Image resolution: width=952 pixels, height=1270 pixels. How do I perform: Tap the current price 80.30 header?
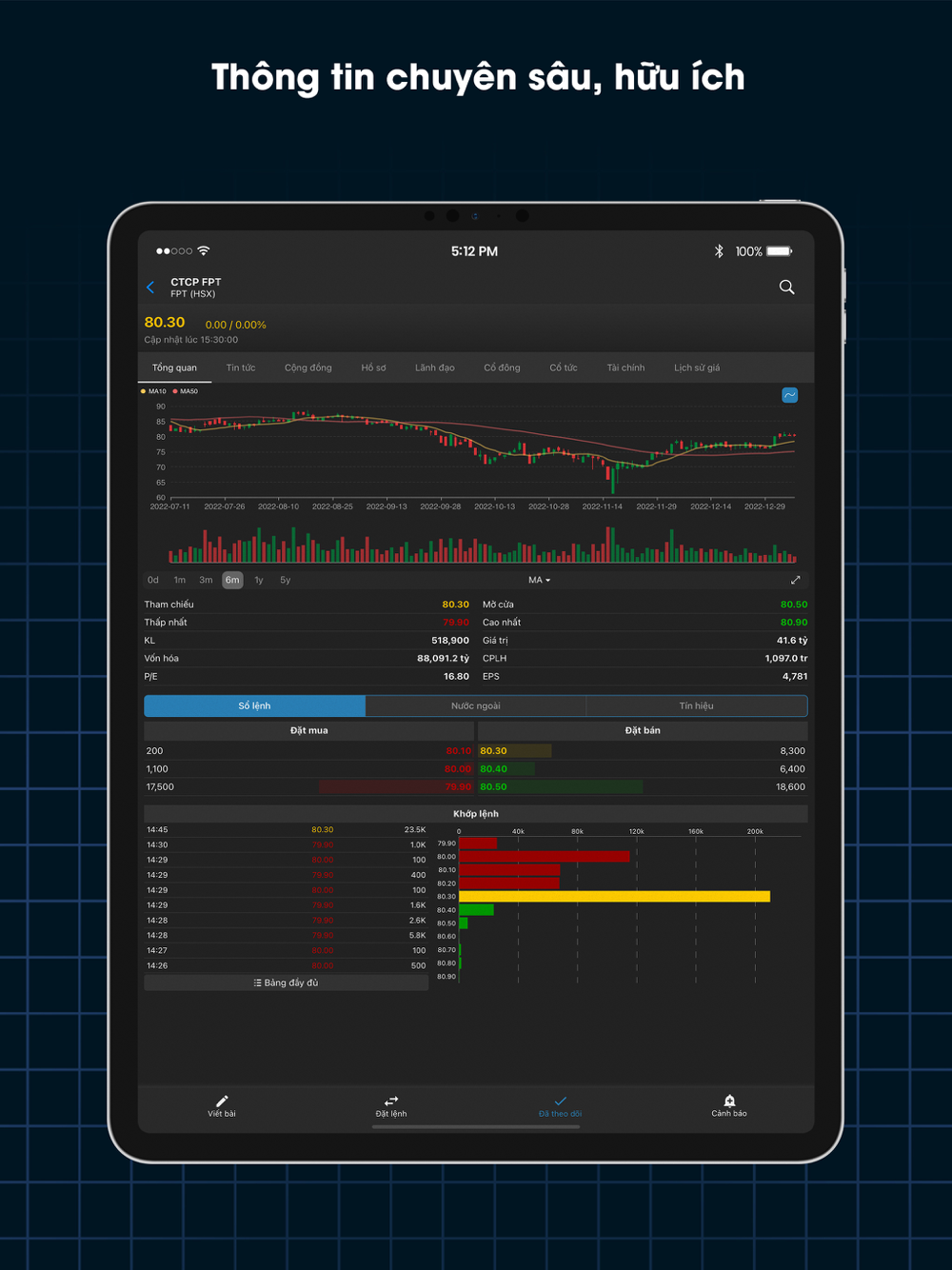165,323
